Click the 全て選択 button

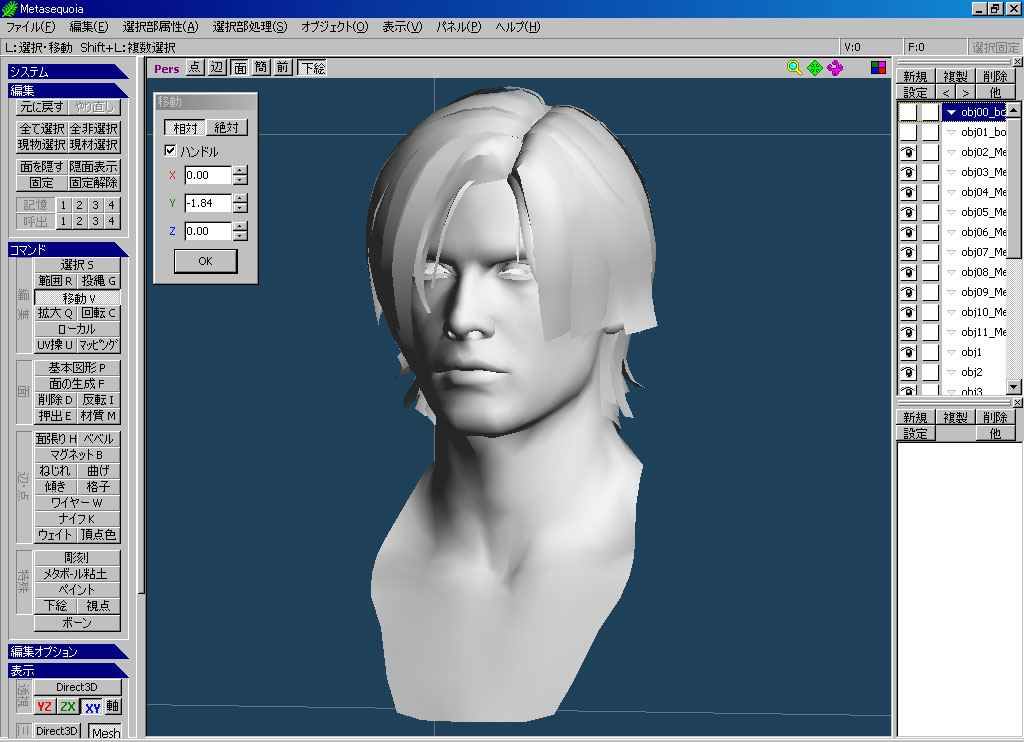coord(42,129)
